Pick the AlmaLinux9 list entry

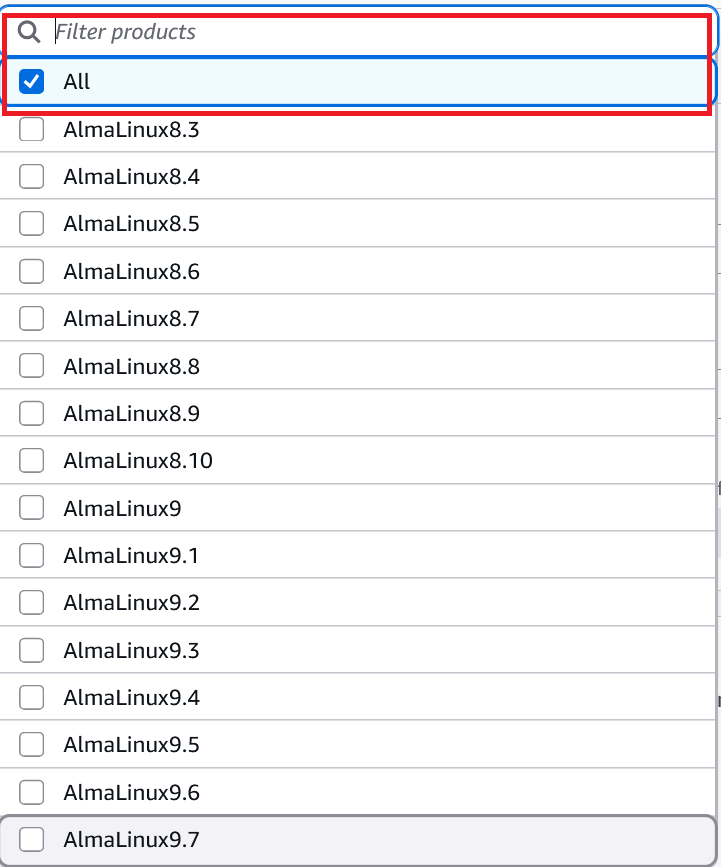click(x=122, y=508)
